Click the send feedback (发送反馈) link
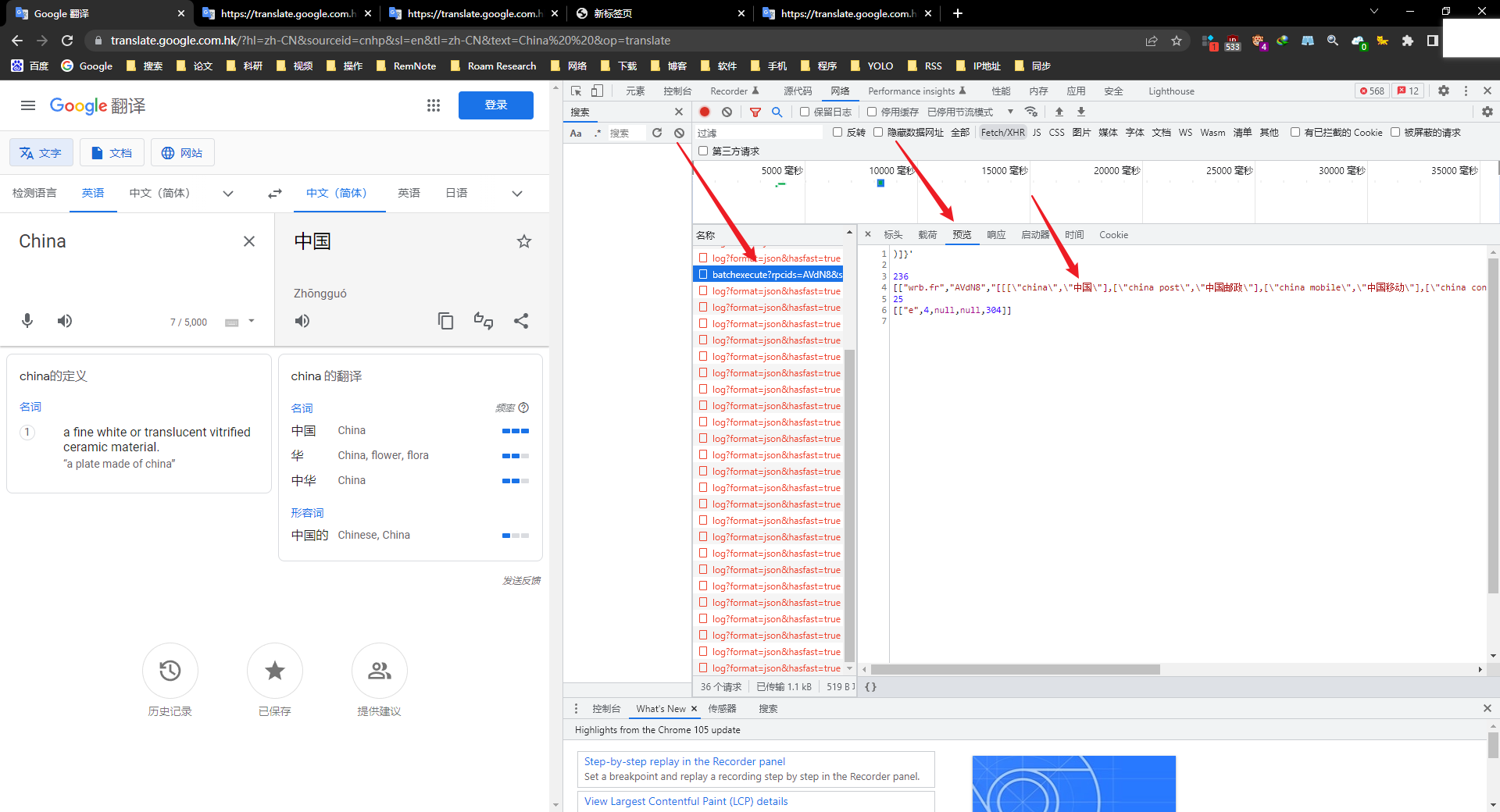1500x812 pixels. [x=521, y=580]
